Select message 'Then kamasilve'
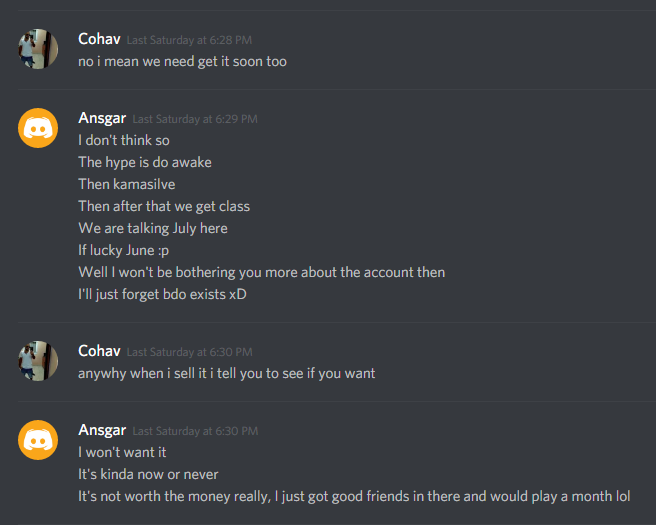The image size is (656, 525). 127,184
